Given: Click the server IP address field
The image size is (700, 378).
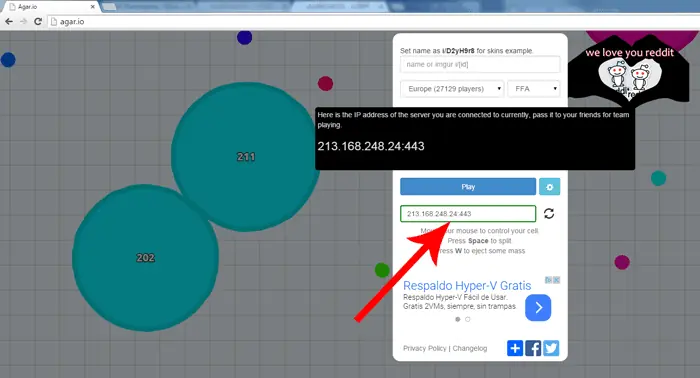Looking at the screenshot, I should pyautogui.click(x=468, y=214).
